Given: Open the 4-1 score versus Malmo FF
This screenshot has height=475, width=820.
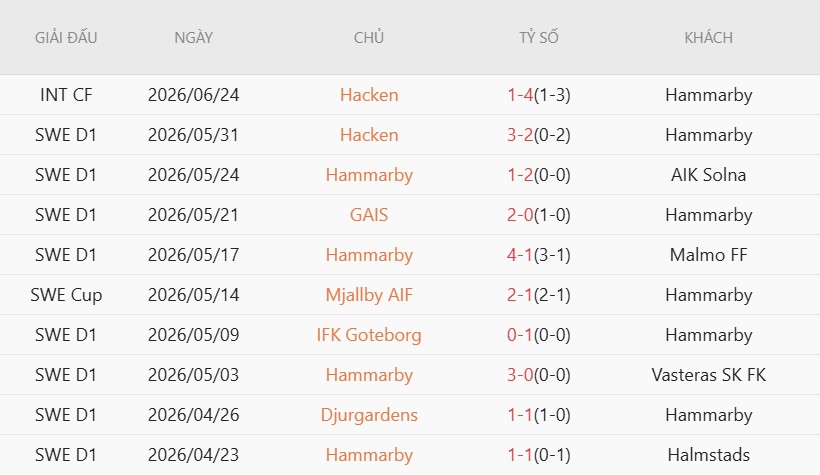Looking at the screenshot, I should coord(520,255).
